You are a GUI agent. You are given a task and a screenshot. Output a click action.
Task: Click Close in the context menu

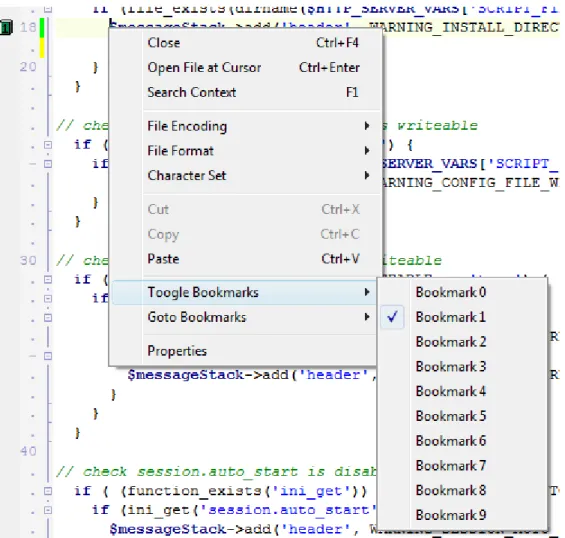point(245,43)
